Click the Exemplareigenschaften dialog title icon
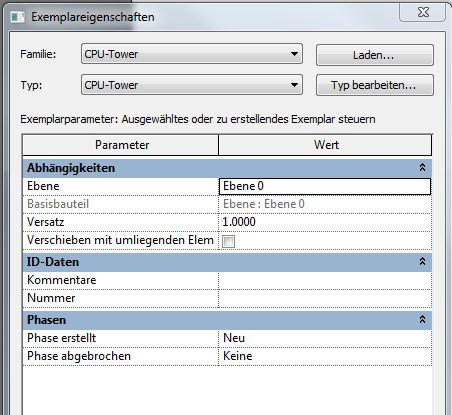Viewport: 452px width, 415px height. point(17,17)
